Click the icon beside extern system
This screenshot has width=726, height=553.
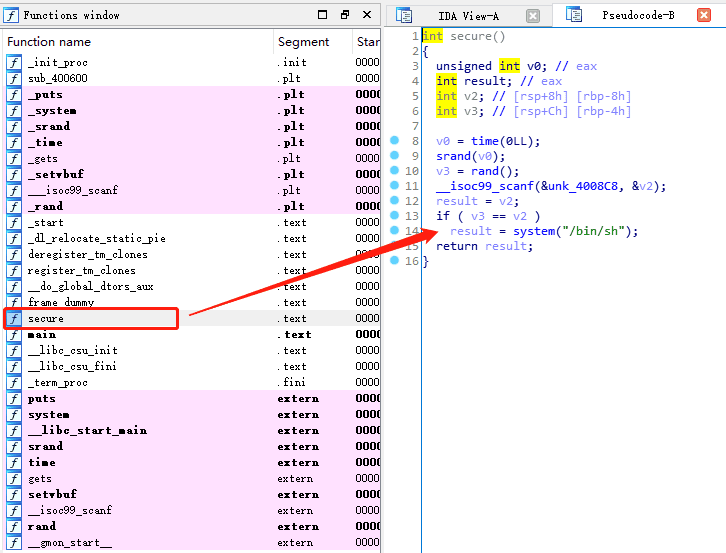pos(14,414)
